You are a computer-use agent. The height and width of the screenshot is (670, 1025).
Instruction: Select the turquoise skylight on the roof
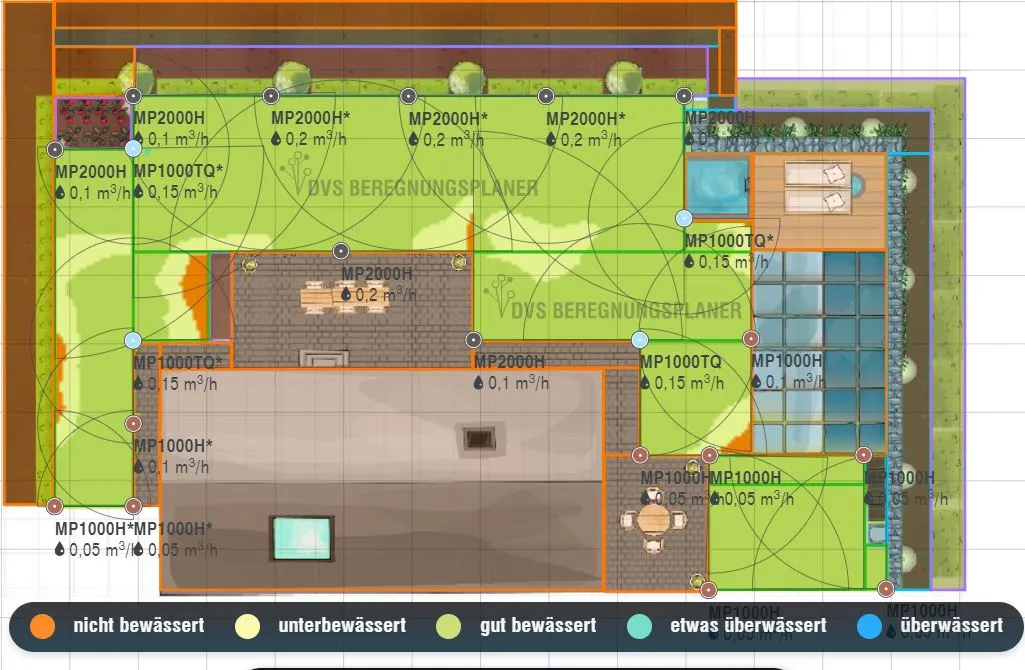coord(302,538)
